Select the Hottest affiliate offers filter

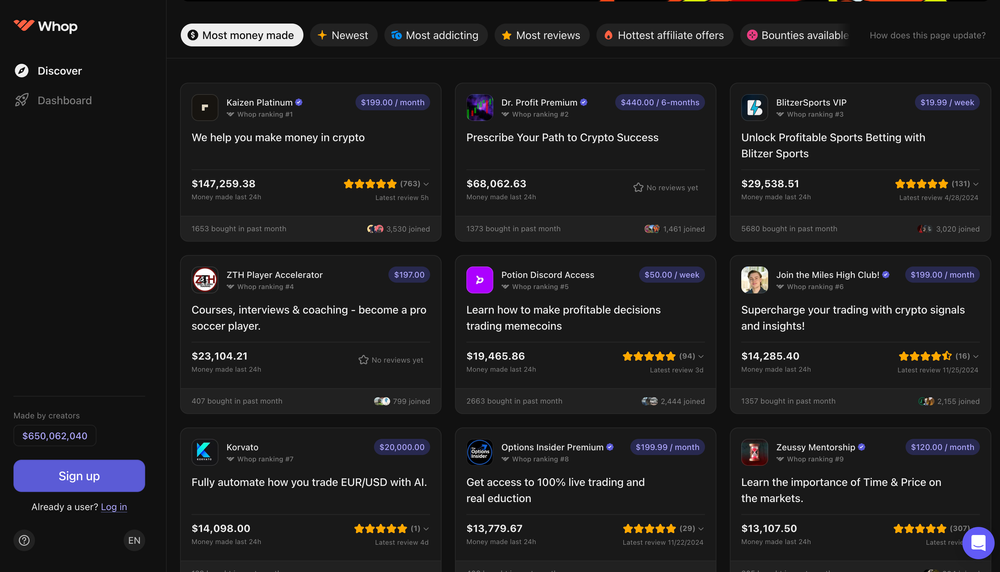coord(663,35)
